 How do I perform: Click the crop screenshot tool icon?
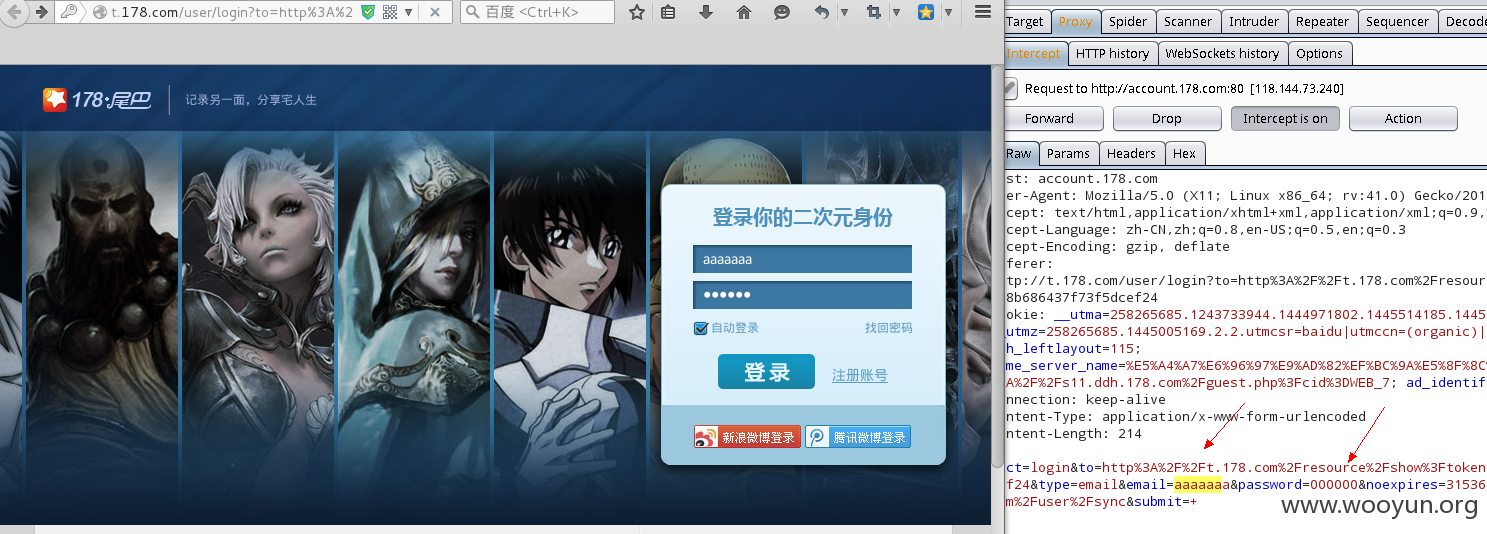tap(874, 12)
